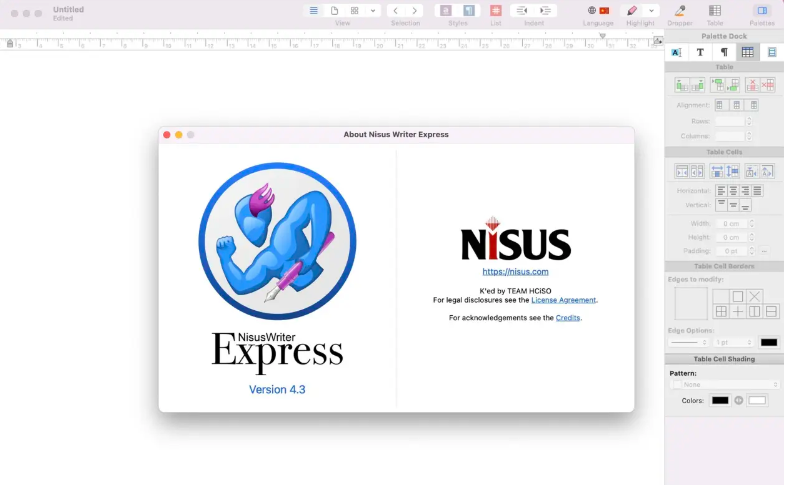Image resolution: width=786 pixels, height=485 pixels.
Task: Increase indent in toolbar
Action: pos(545,11)
